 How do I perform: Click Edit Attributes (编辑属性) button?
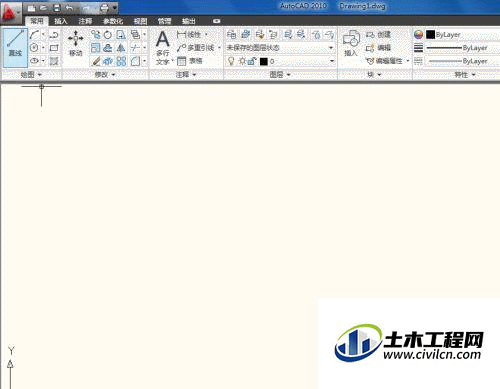(384, 61)
